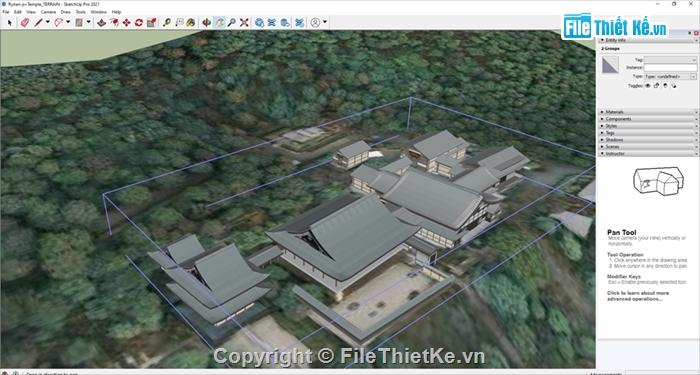Click the Instructor house illustration

[658, 181]
